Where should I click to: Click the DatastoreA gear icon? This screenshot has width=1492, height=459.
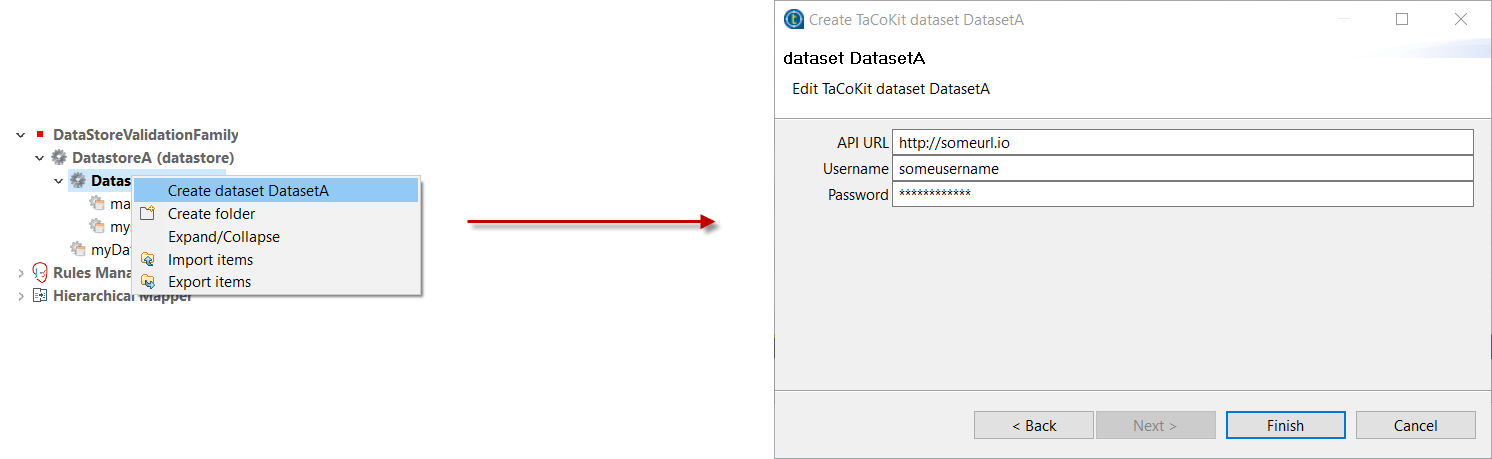pyautogui.click(x=59, y=158)
